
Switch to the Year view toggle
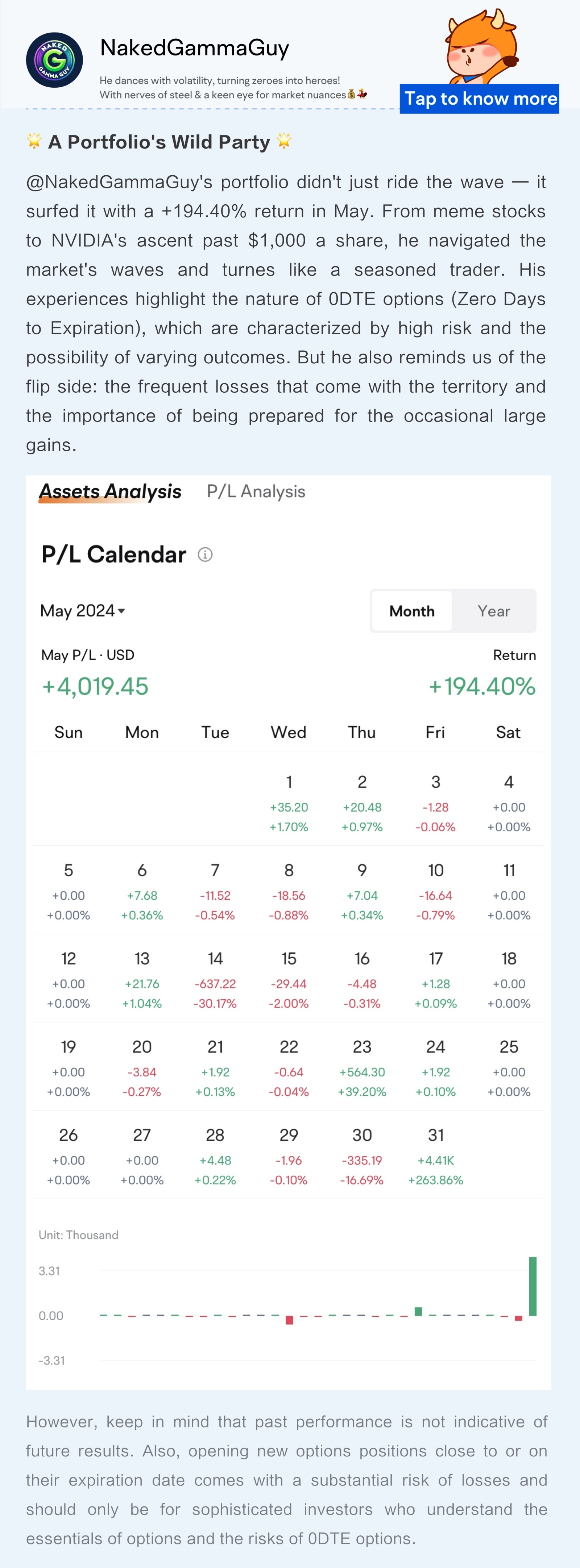(493, 611)
